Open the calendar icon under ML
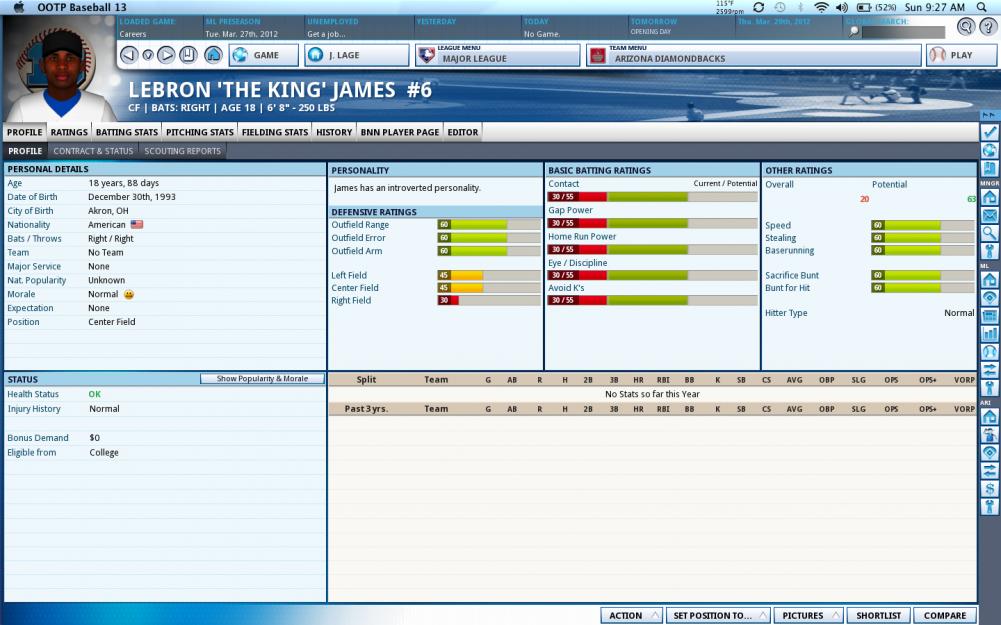This screenshot has width=1001, height=625. pyautogui.click(x=989, y=315)
